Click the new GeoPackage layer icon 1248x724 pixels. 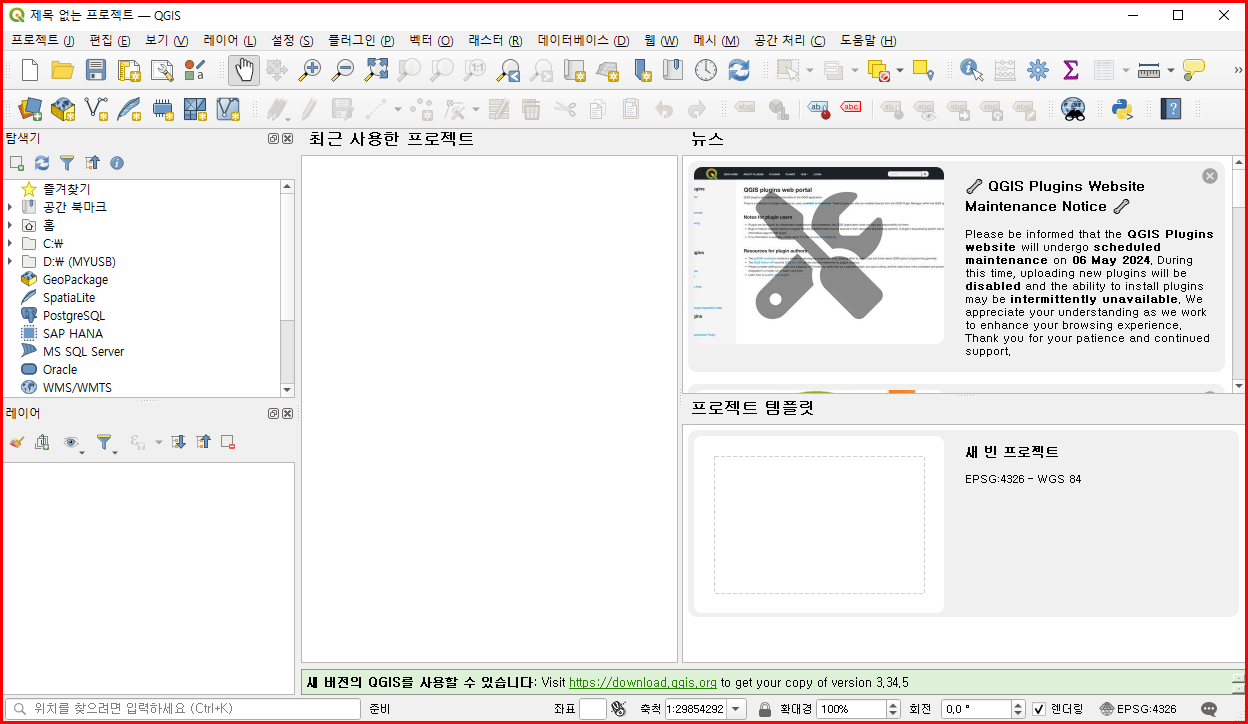(63, 108)
